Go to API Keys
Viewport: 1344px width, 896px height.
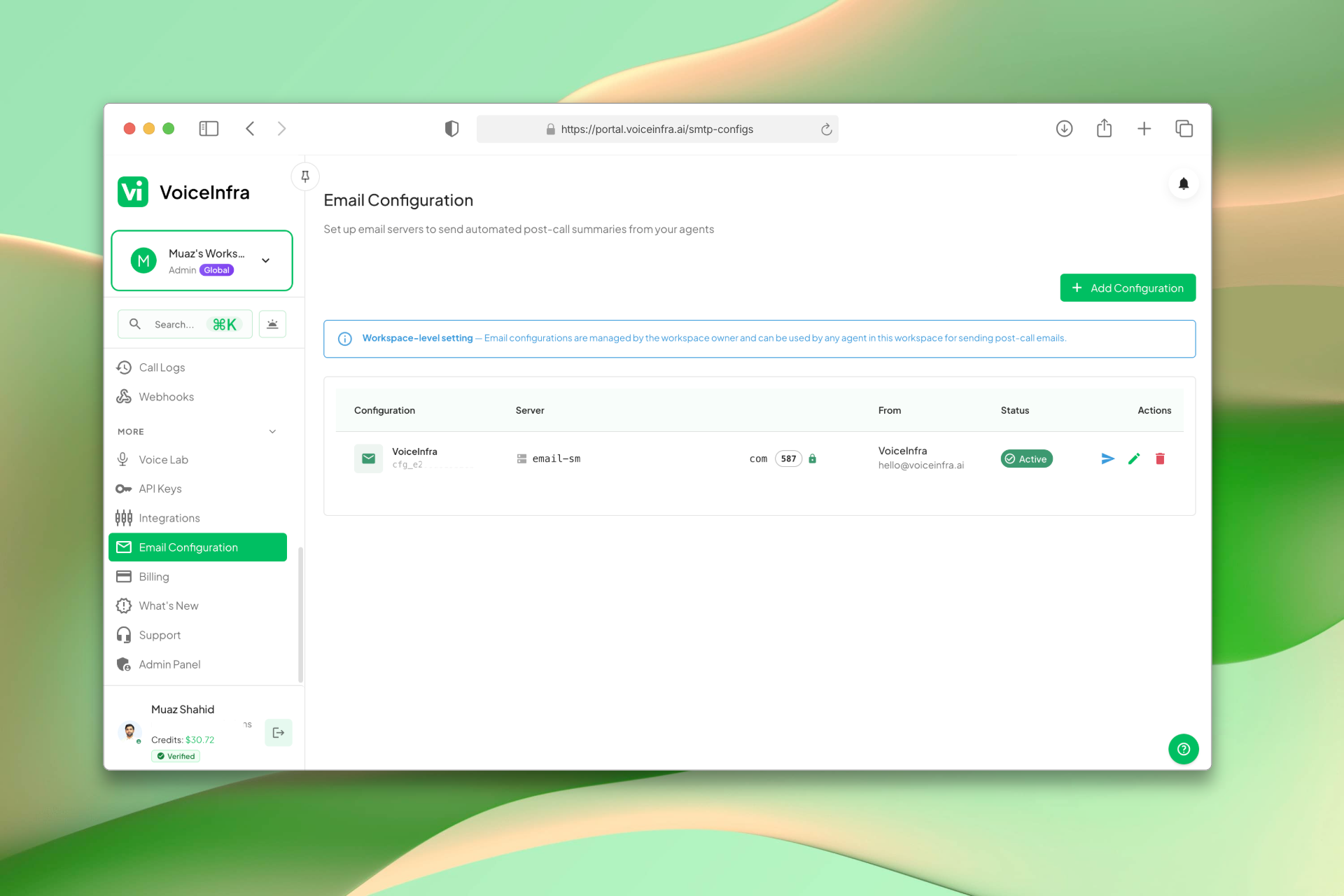[197, 489]
